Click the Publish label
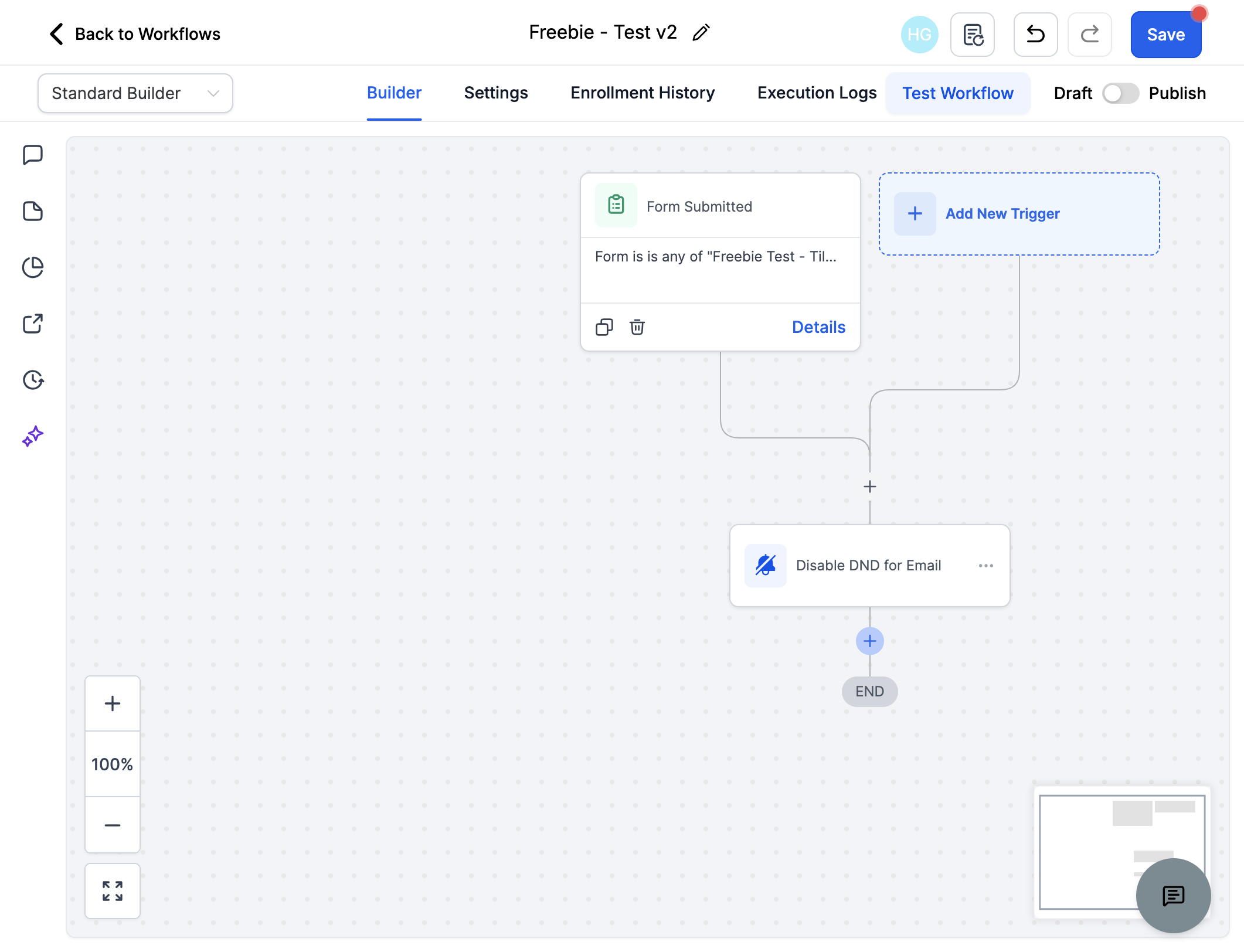The height and width of the screenshot is (952, 1244). 1177,93
